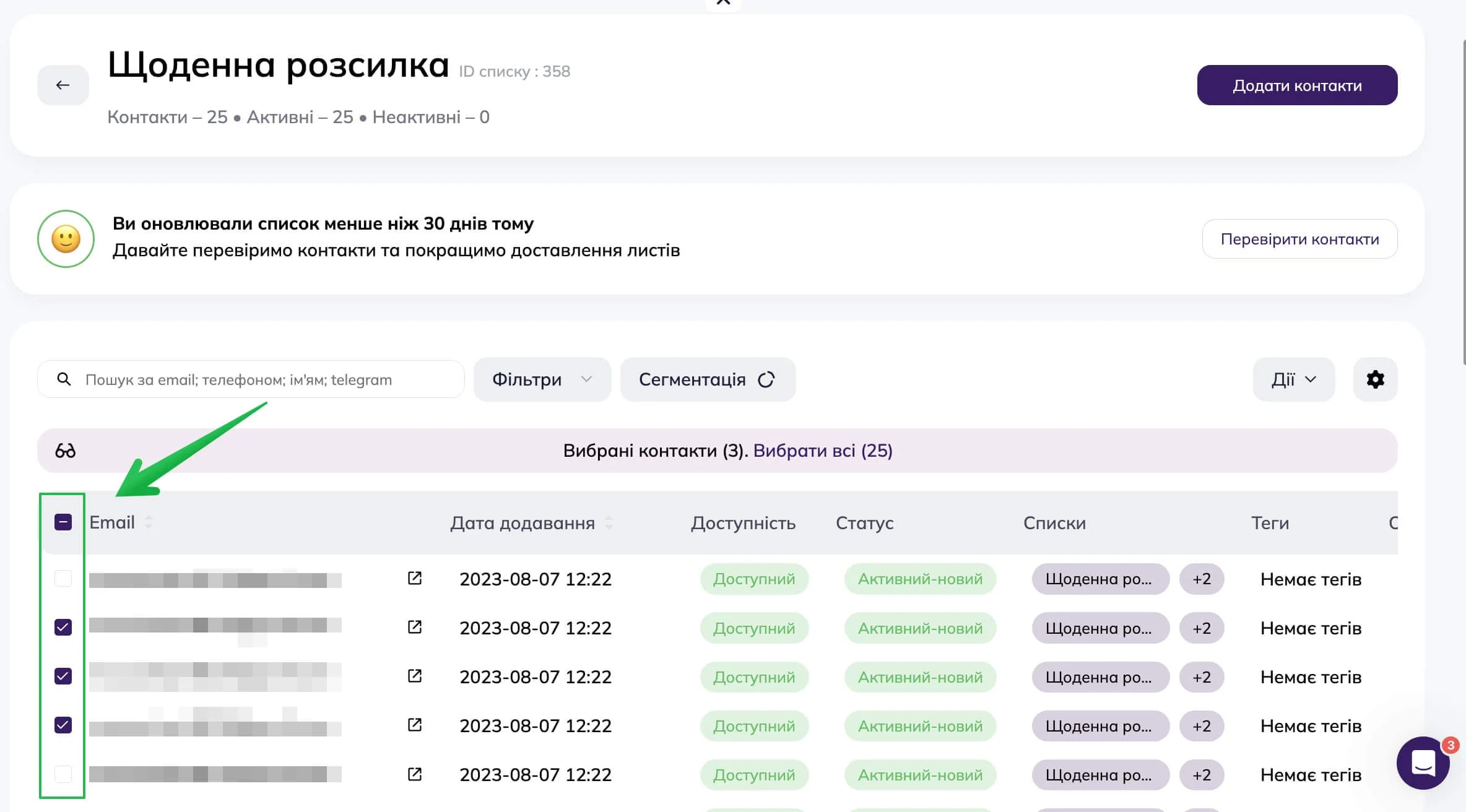Toggle the select-all checkbox in table header
Viewport: 1466px width, 812px height.
pyautogui.click(x=63, y=522)
